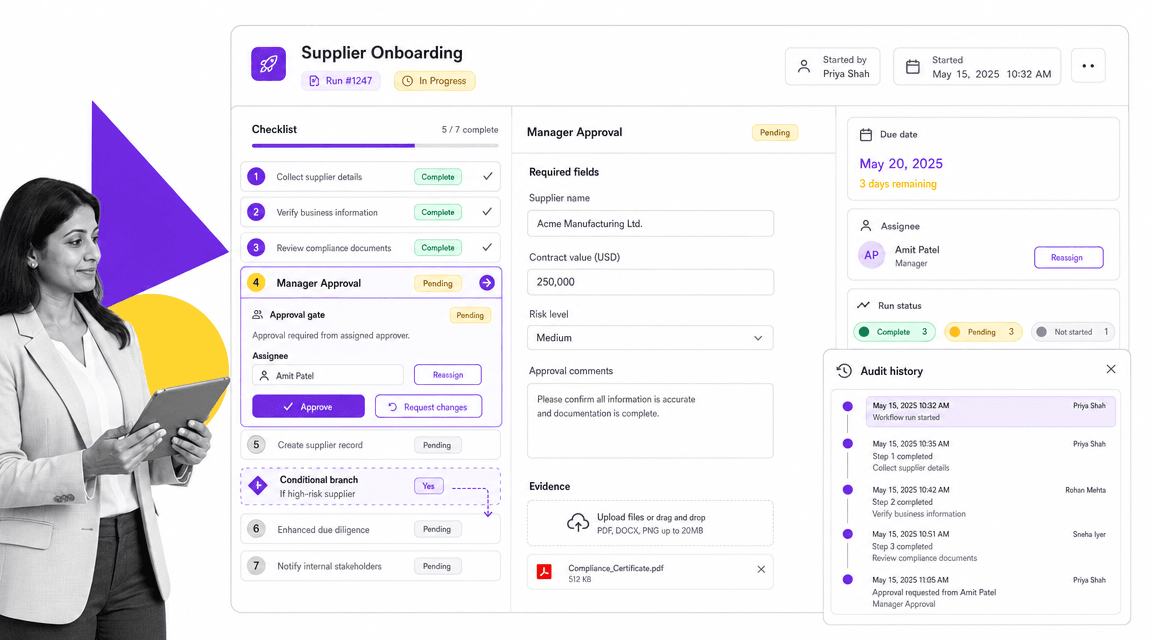Click the PDF icon of Compliance_Certificate

(x=544, y=572)
